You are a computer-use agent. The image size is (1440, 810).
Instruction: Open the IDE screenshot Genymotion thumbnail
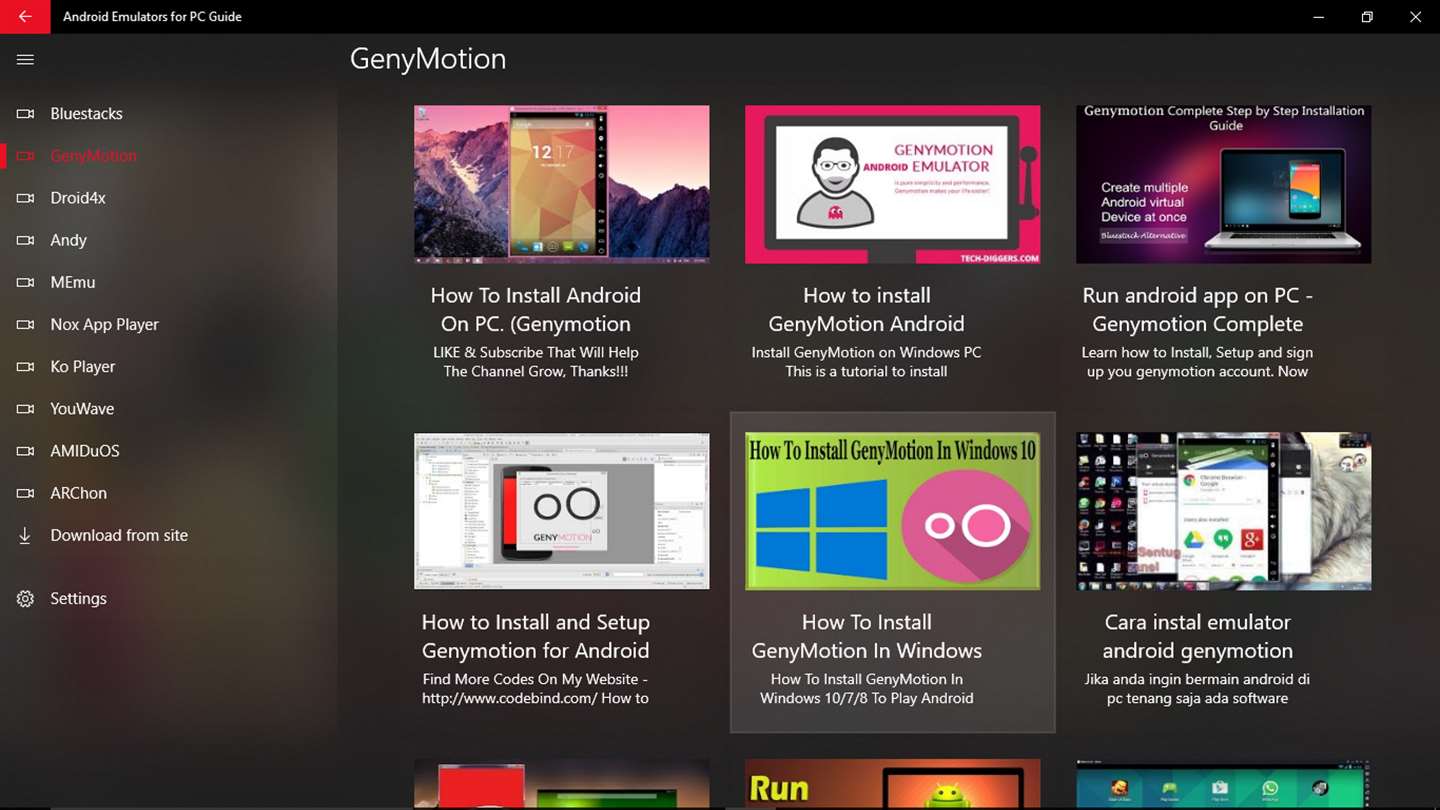tap(562, 511)
